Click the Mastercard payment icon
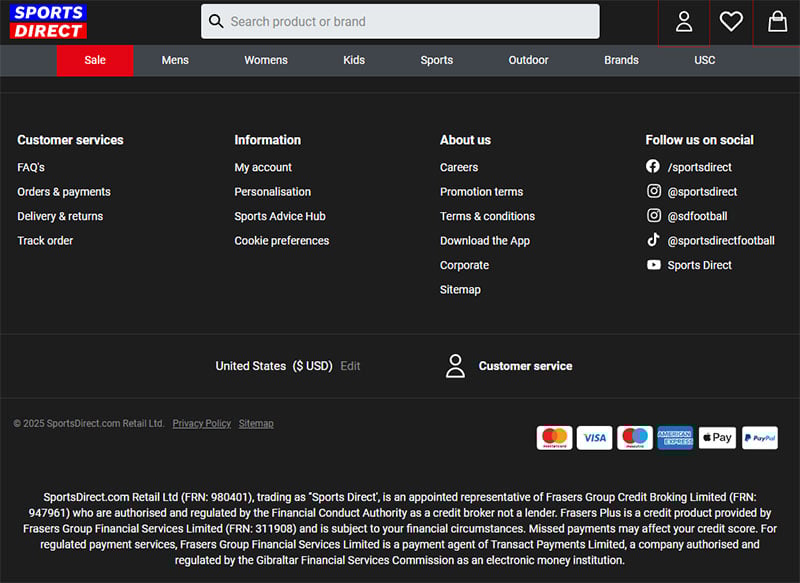 [554, 438]
